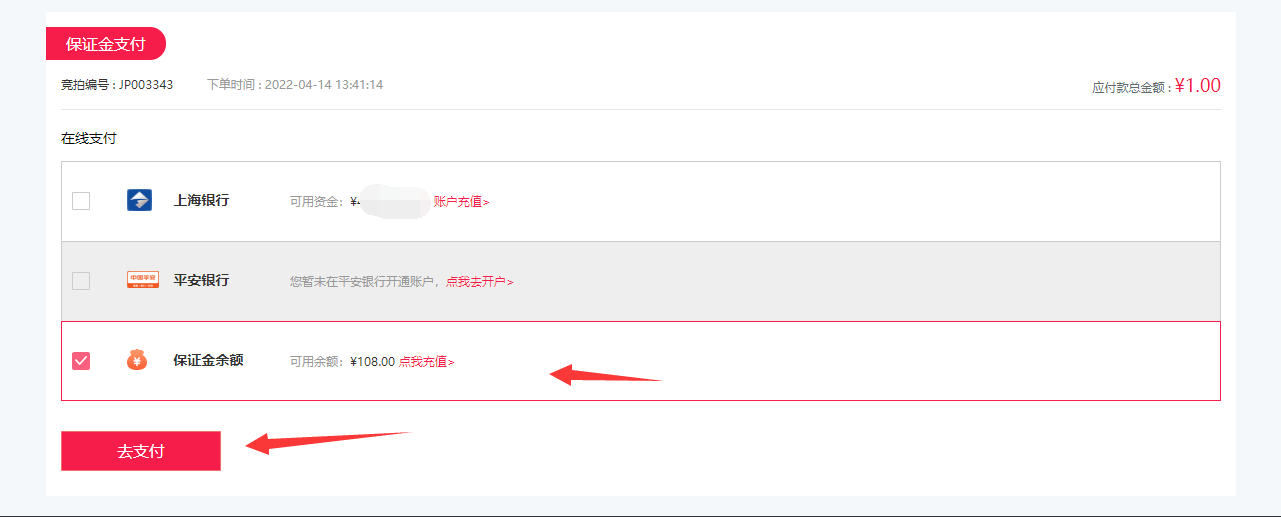
Task: Click the 保证金余额 money bag icon
Action: [137, 360]
